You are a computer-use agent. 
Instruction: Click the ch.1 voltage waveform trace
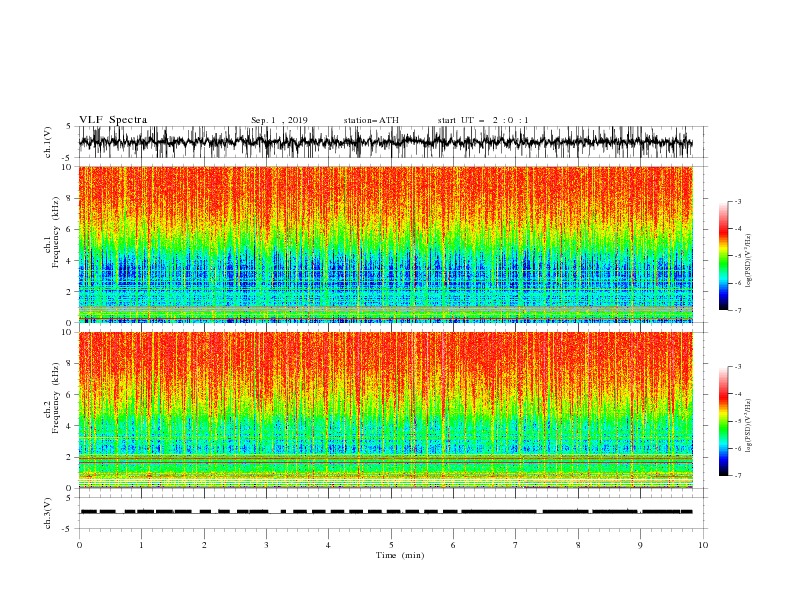(x=385, y=142)
